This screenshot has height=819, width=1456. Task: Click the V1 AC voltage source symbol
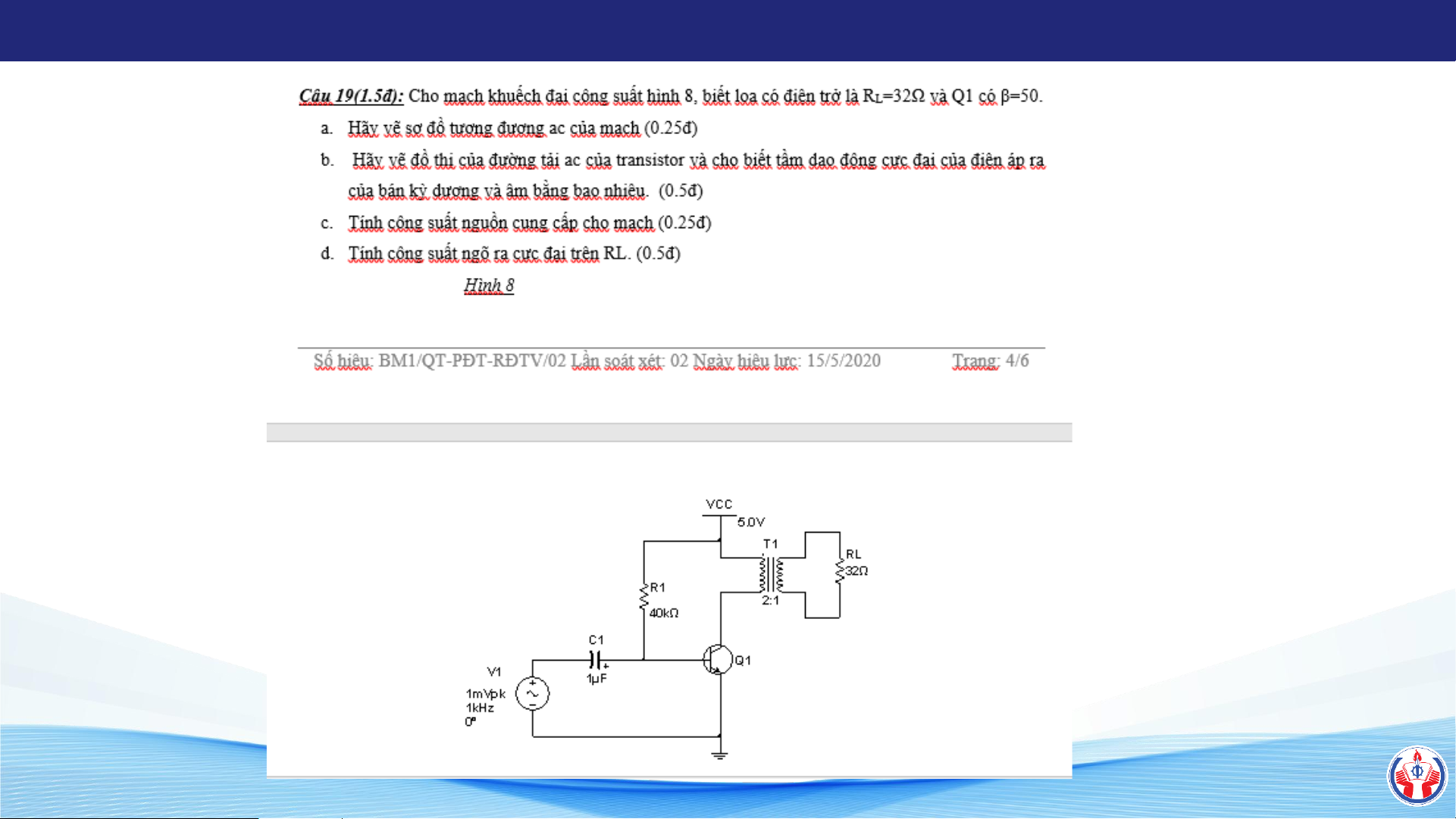532,693
